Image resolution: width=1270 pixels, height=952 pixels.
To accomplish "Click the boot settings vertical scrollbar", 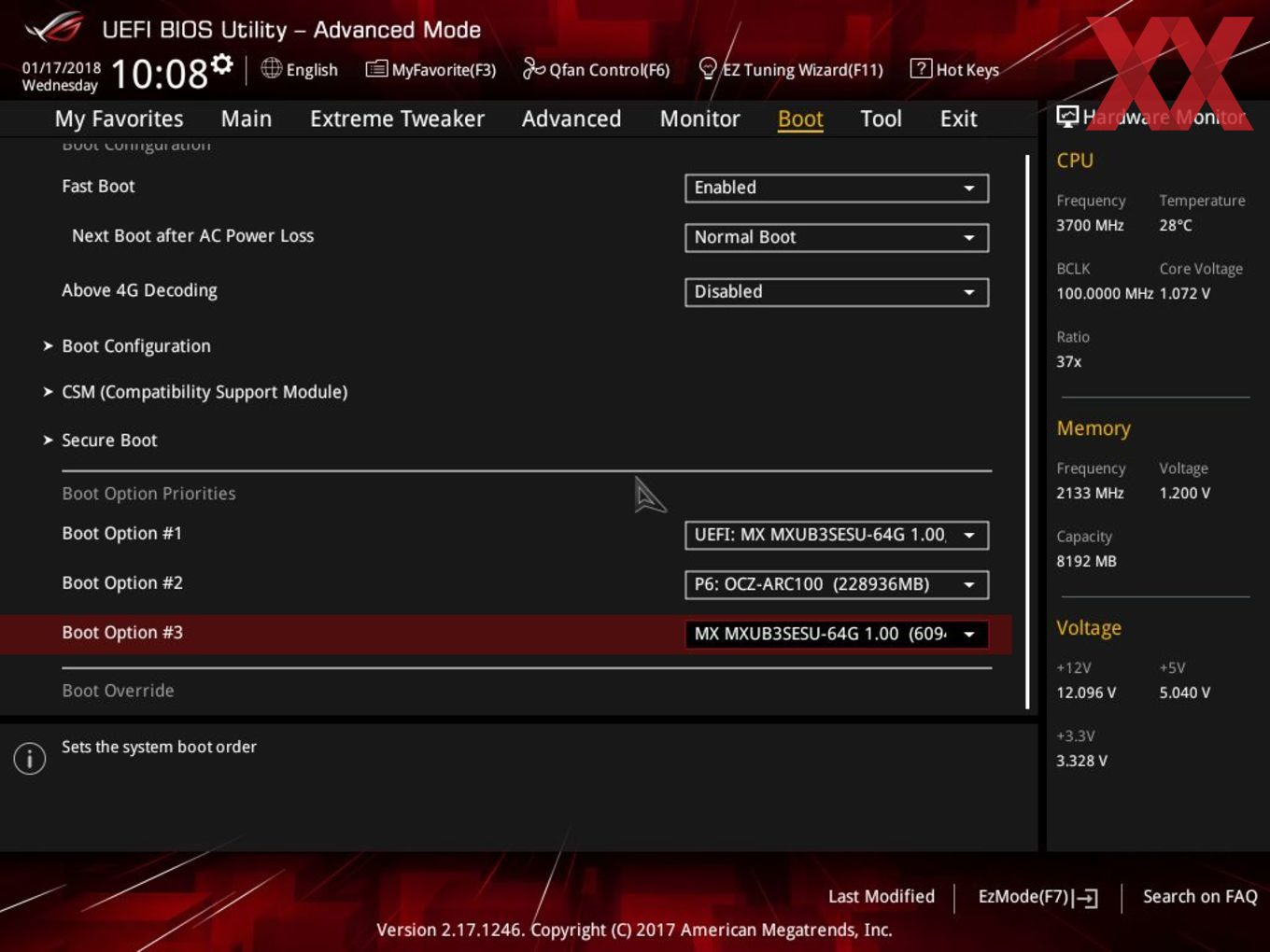I will tap(1027, 431).
